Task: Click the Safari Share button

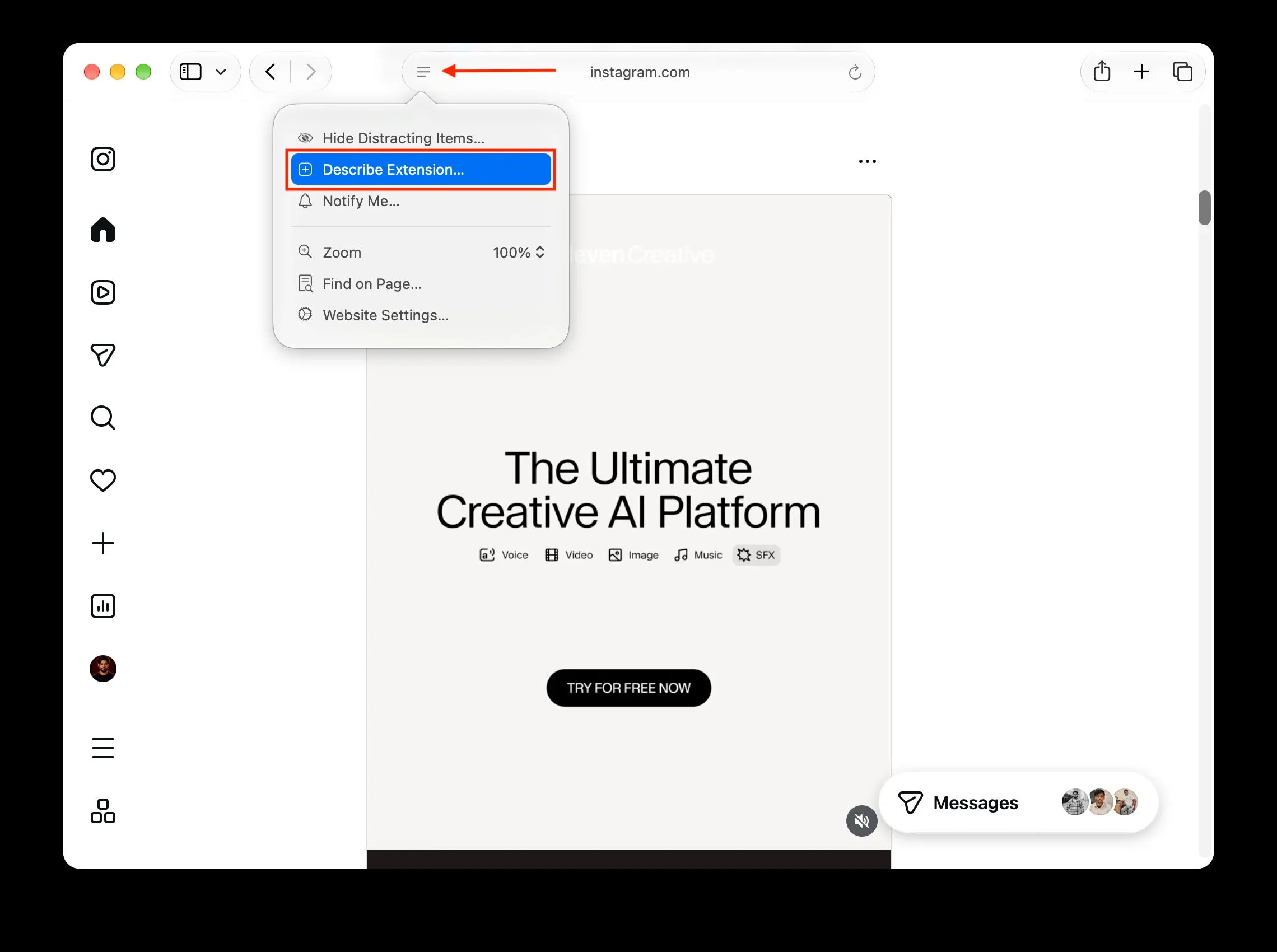Action: point(1102,72)
